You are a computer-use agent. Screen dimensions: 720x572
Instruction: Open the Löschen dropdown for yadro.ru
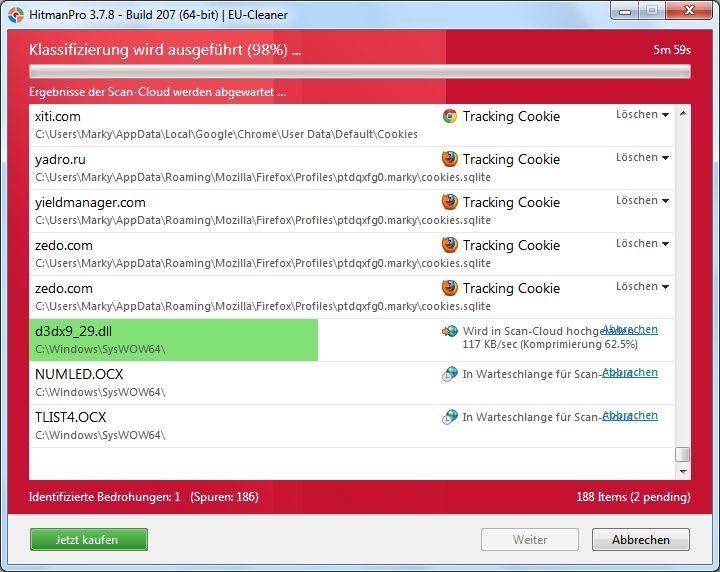642,158
